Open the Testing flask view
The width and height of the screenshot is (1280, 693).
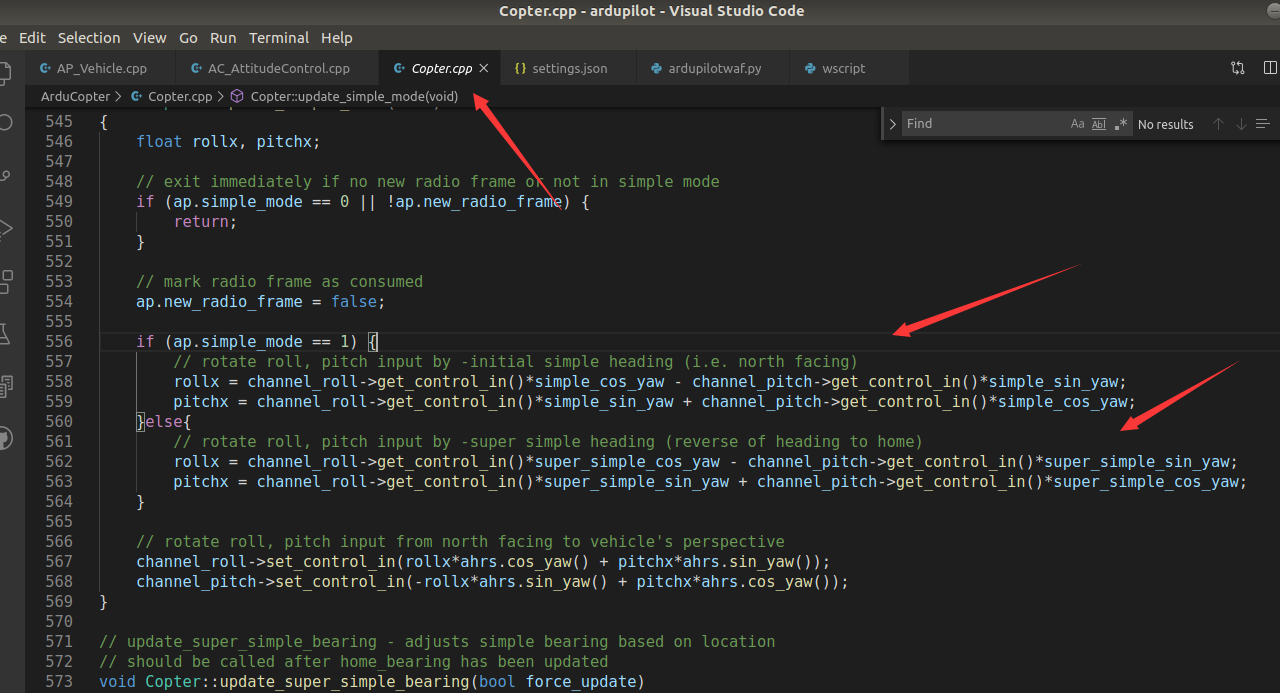(x=4, y=333)
